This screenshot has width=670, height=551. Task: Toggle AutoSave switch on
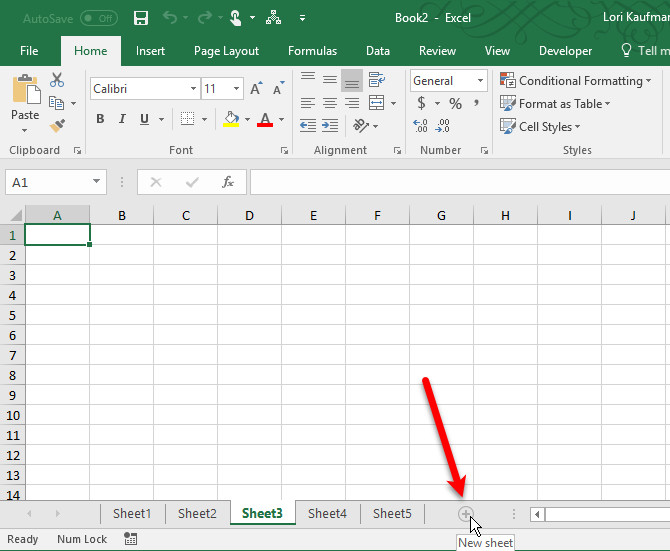tap(98, 18)
